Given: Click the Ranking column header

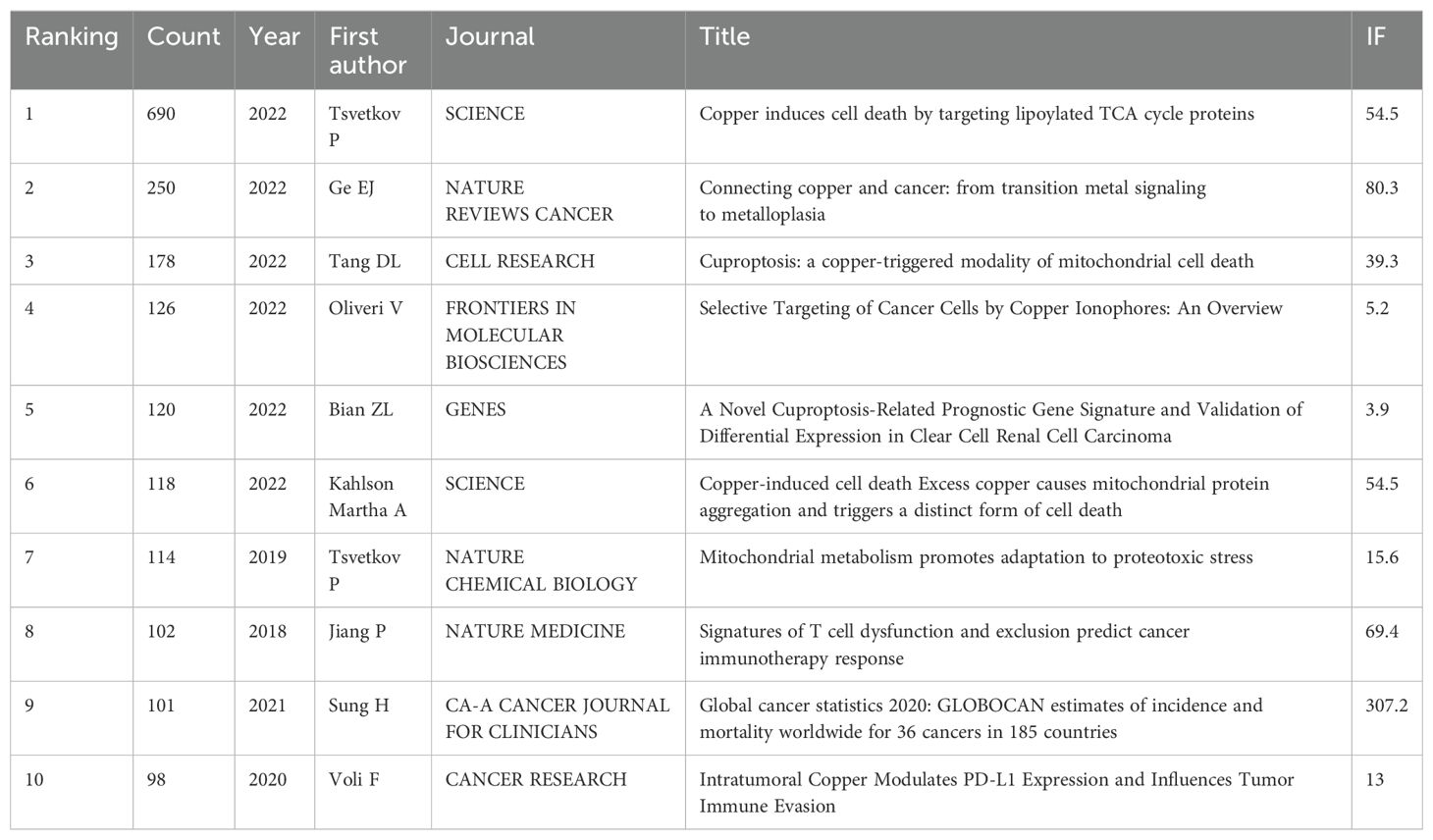Looking at the screenshot, I should (72, 37).
